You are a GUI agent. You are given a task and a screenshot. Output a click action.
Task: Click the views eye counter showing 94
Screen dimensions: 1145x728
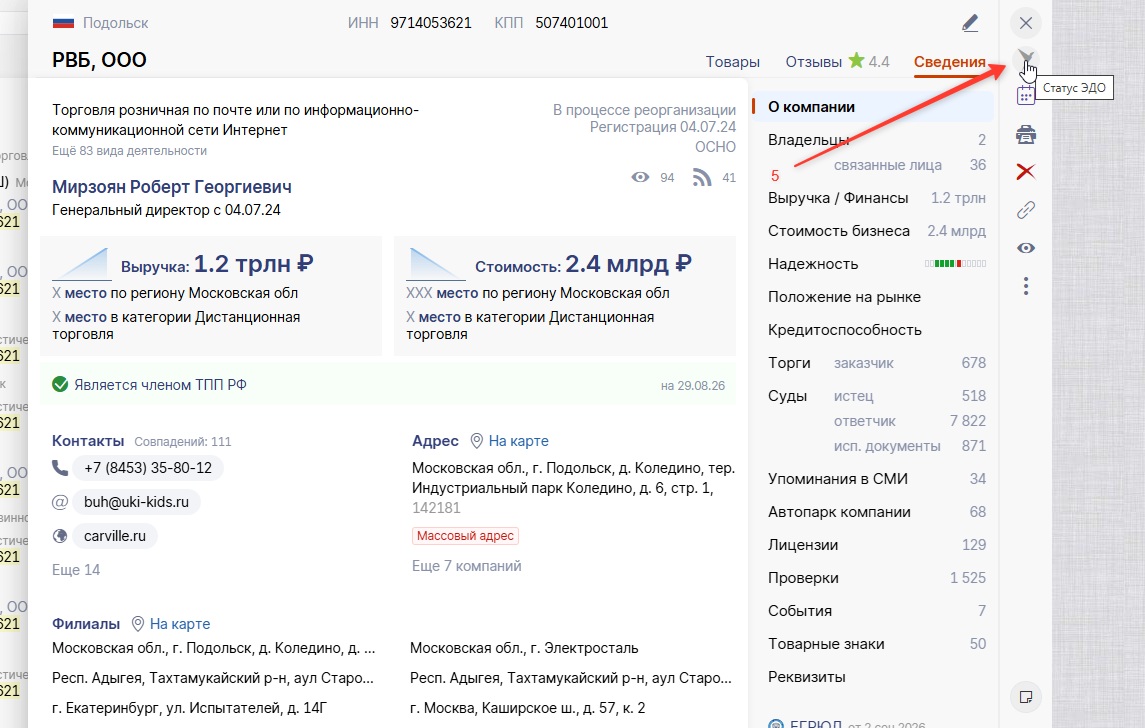(x=640, y=177)
